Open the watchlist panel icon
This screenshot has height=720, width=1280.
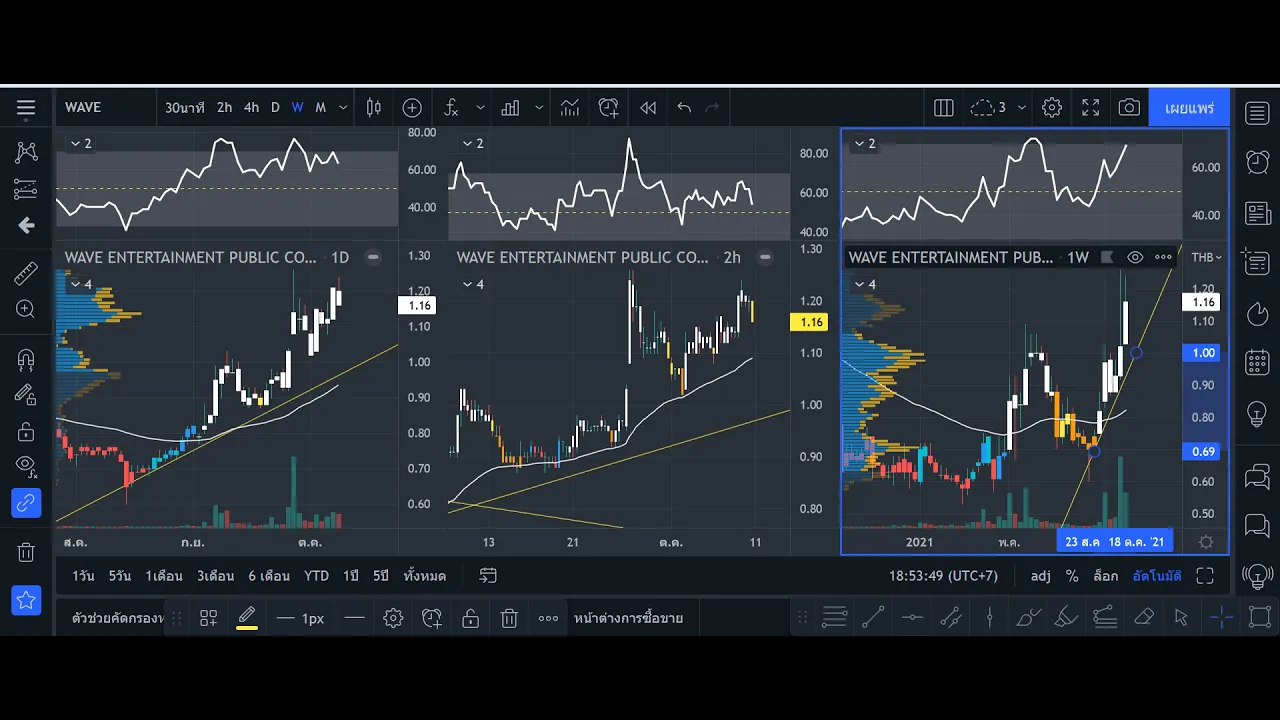tap(1257, 112)
